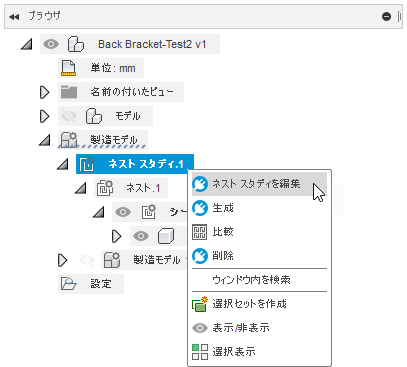Collapse the ブラウザ panel with double-arrow icon
This screenshot has width=407, height=367.
tap(14, 17)
